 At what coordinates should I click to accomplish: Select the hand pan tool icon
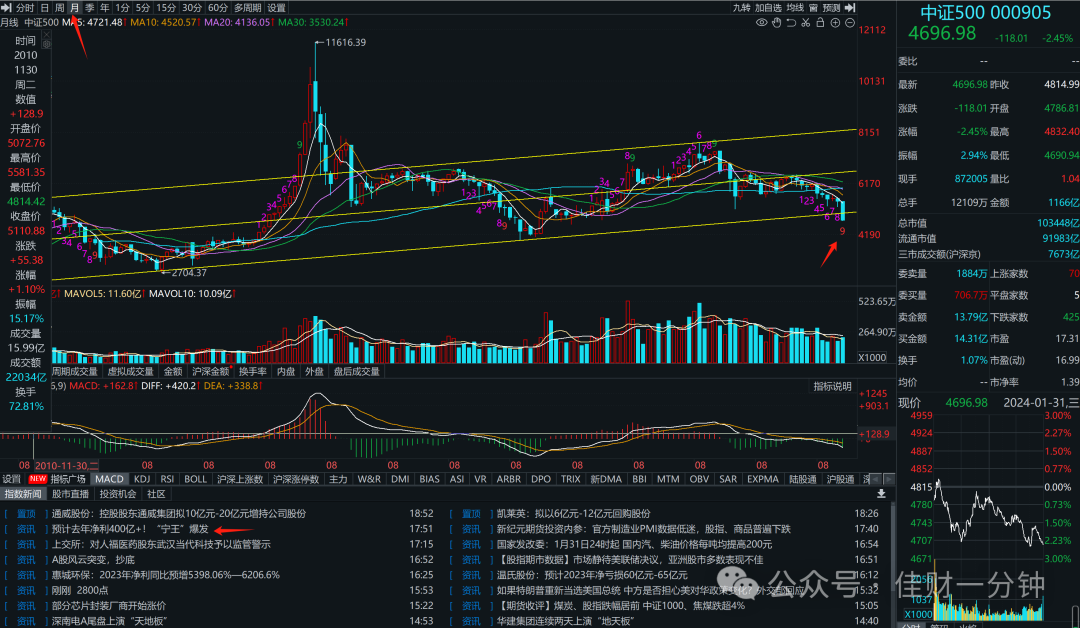point(776,23)
